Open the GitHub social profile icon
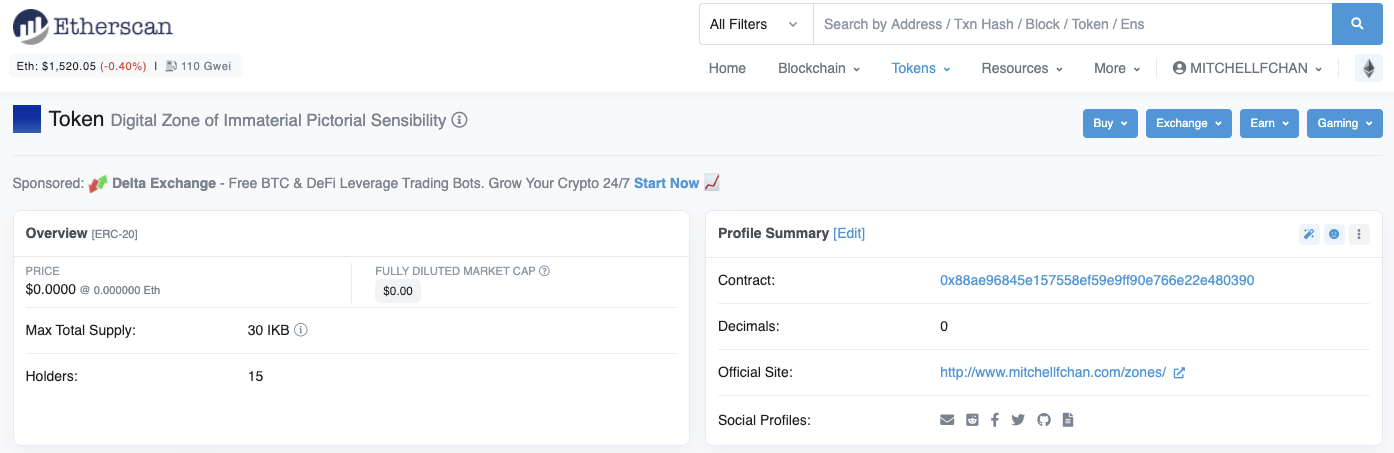1394x453 pixels. point(1044,420)
